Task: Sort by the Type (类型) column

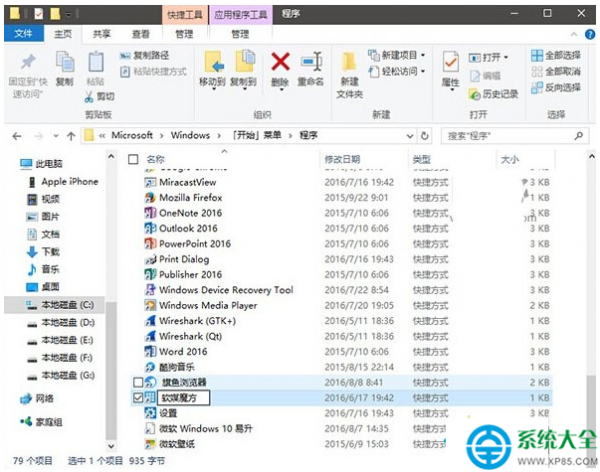Action: [422, 159]
